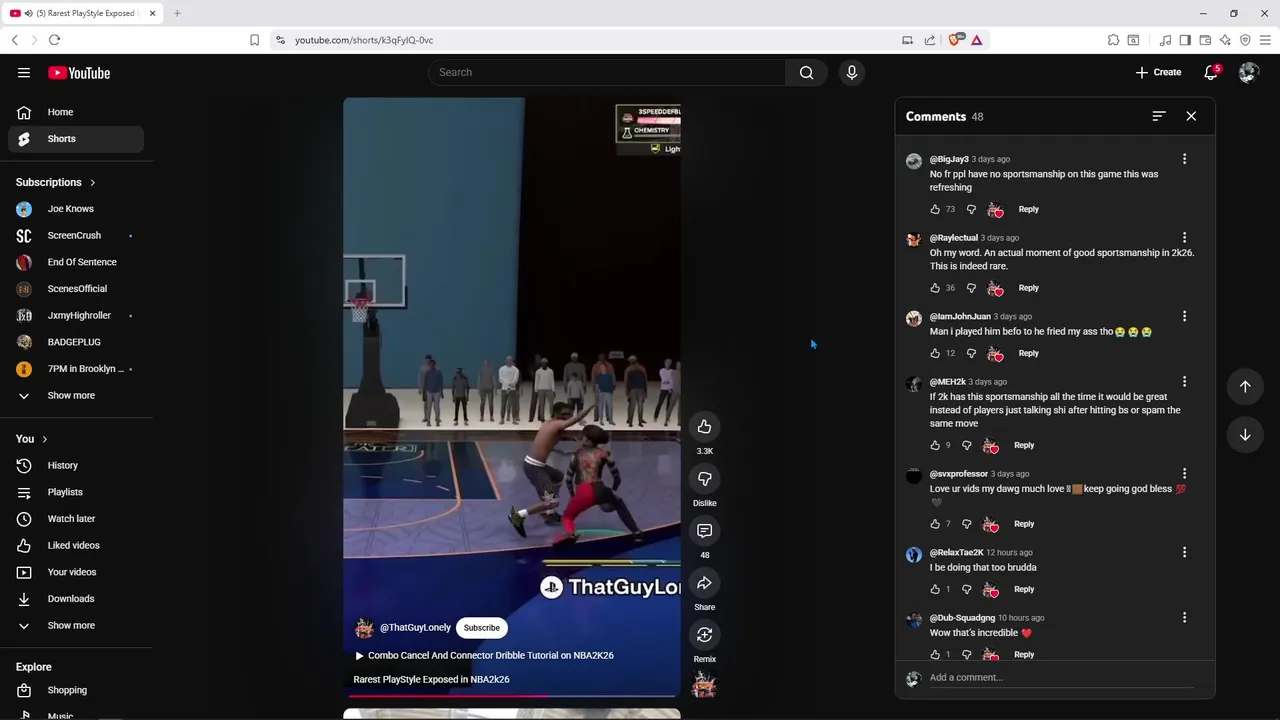Like @MEH2k's comment
This screenshot has height=720, width=1280.
click(x=935, y=445)
